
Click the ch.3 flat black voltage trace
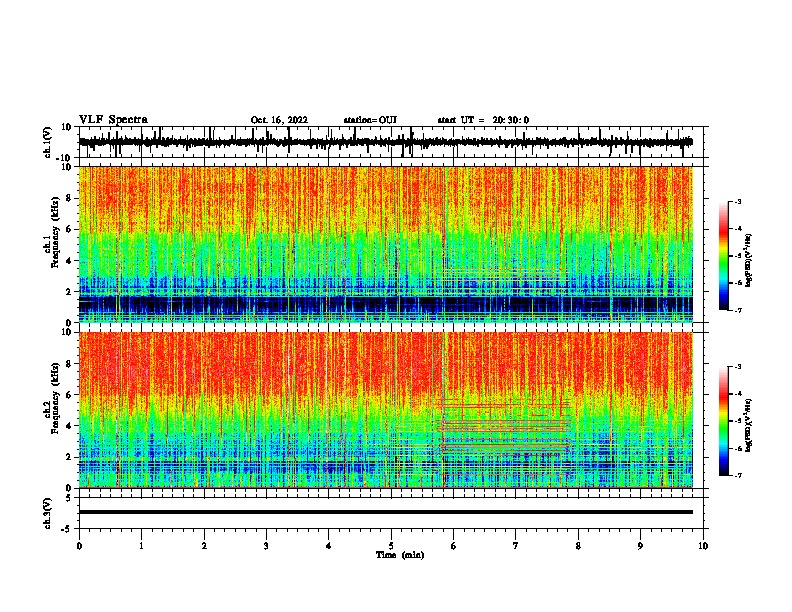pyautogui.click(x=386, y=512)
